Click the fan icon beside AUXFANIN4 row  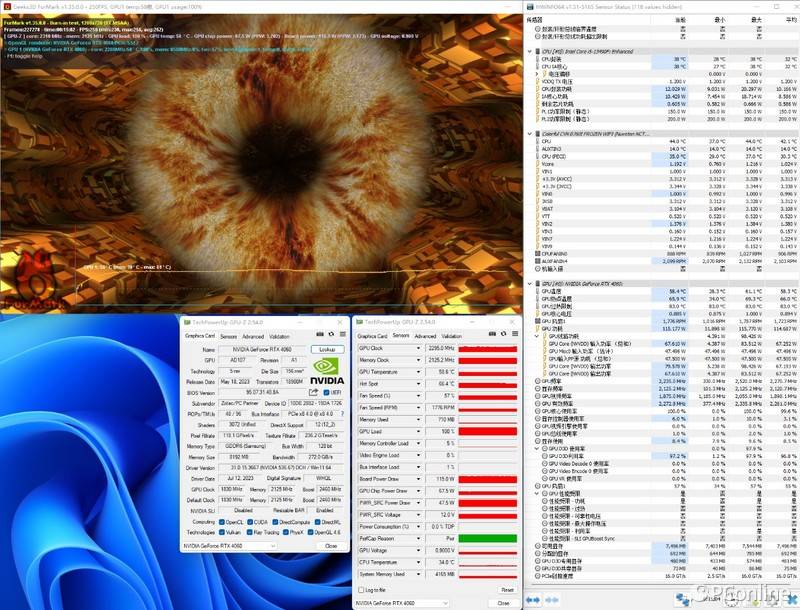(538, 261)
